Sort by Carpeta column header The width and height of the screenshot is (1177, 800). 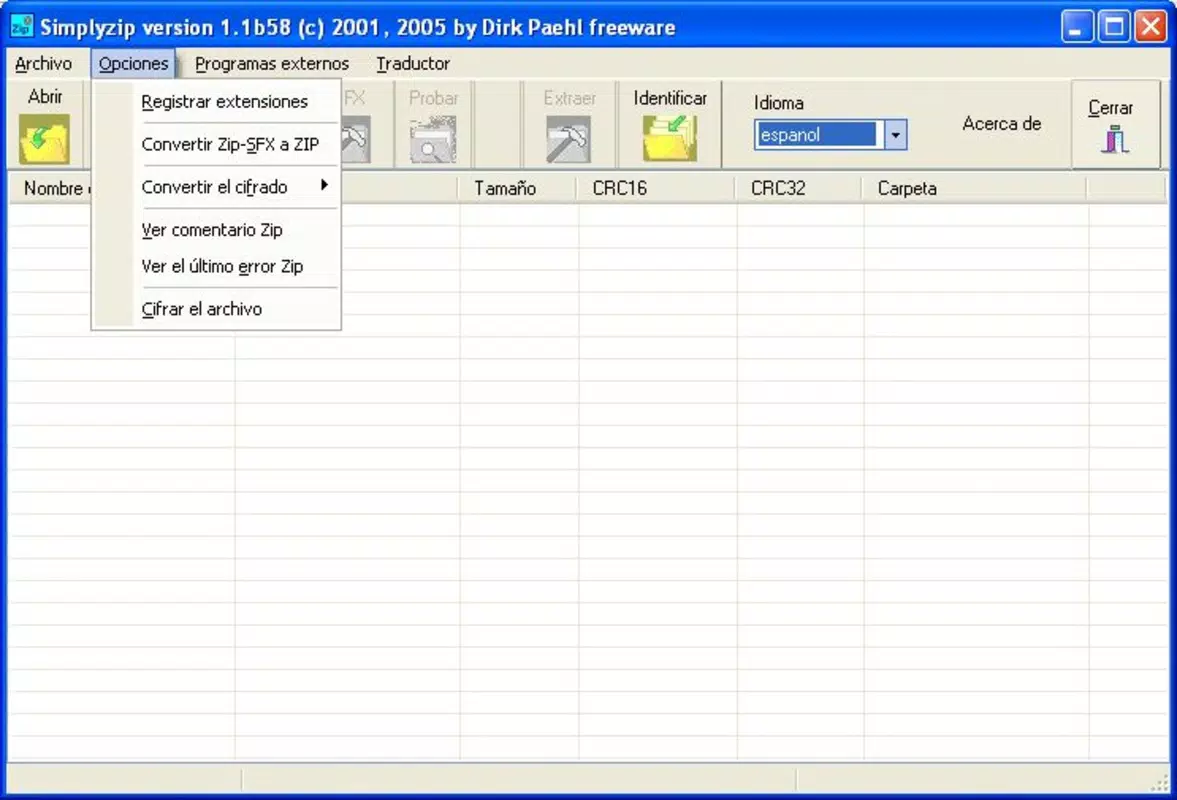tap(974, 188)
